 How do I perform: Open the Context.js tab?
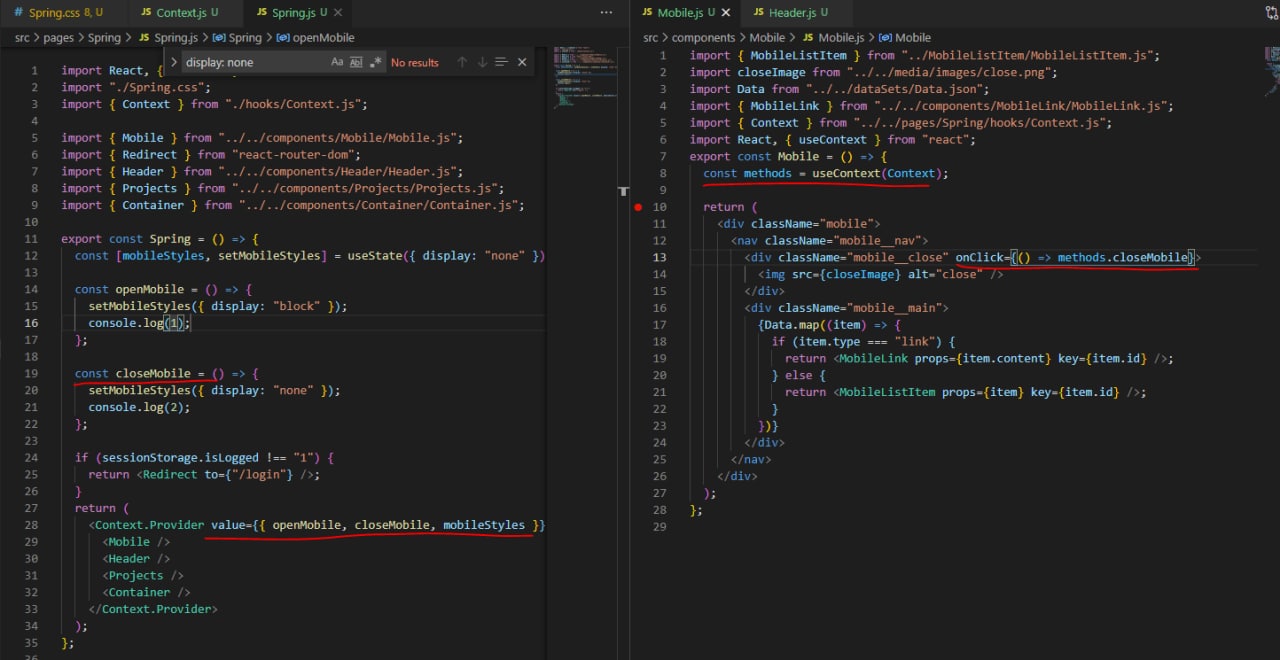pyautogui.click(x=181, y=12)
